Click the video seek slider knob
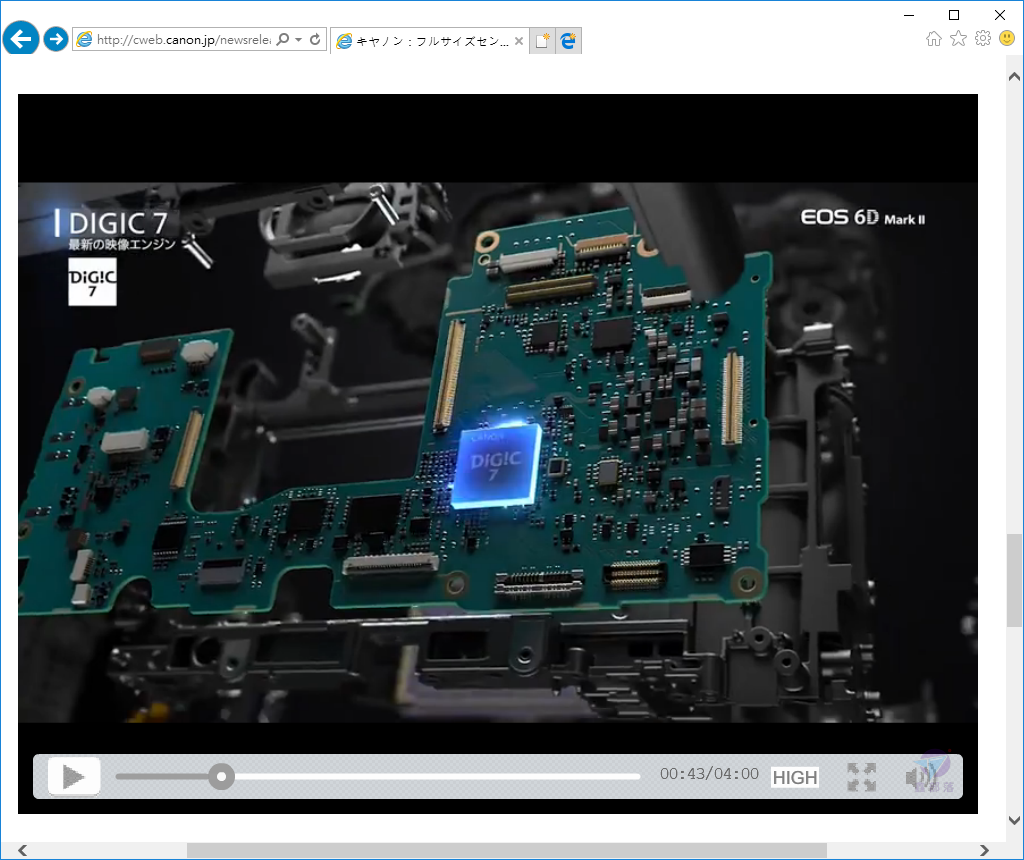Viewport: 1024px width, 860px height. [221, 776]
